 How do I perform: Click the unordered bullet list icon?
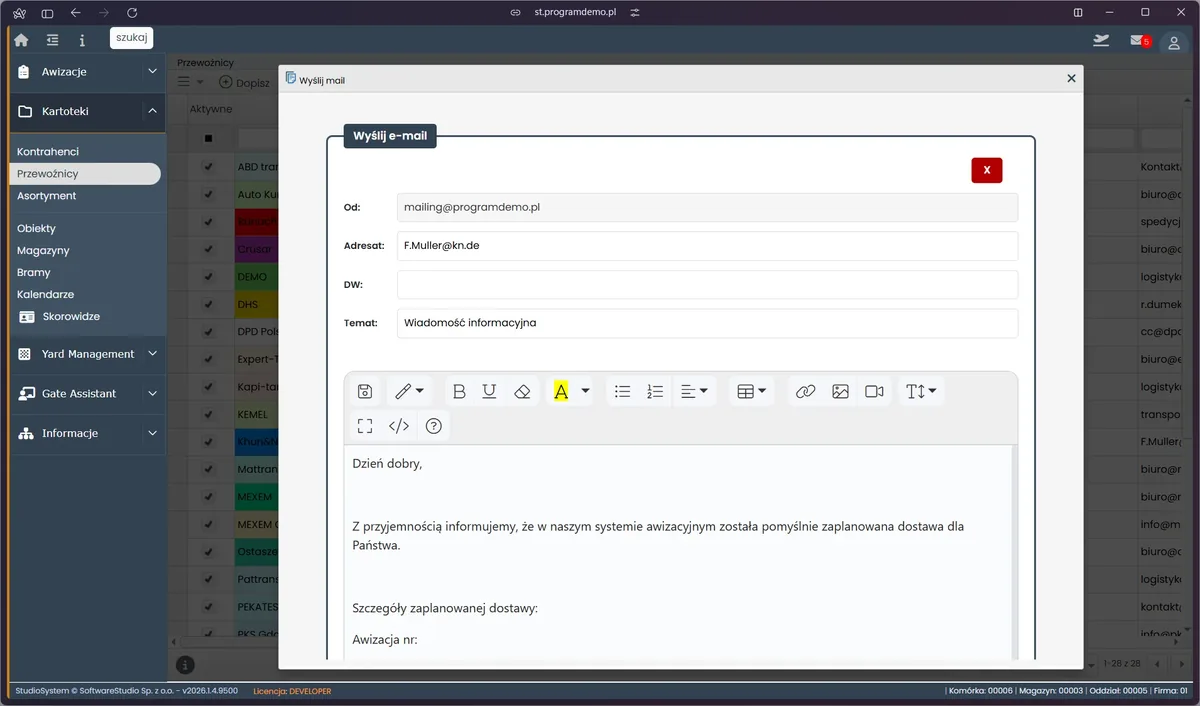[x=622, y=391]
